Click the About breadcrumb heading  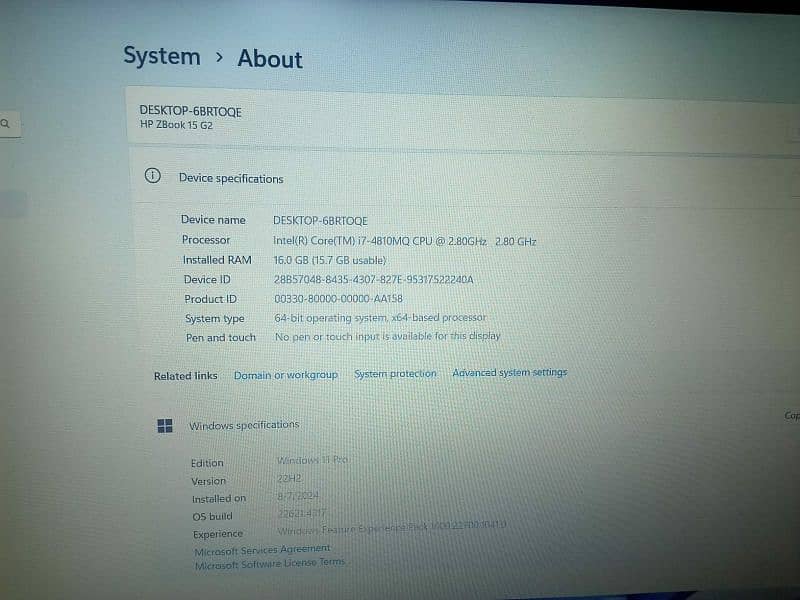270,59
